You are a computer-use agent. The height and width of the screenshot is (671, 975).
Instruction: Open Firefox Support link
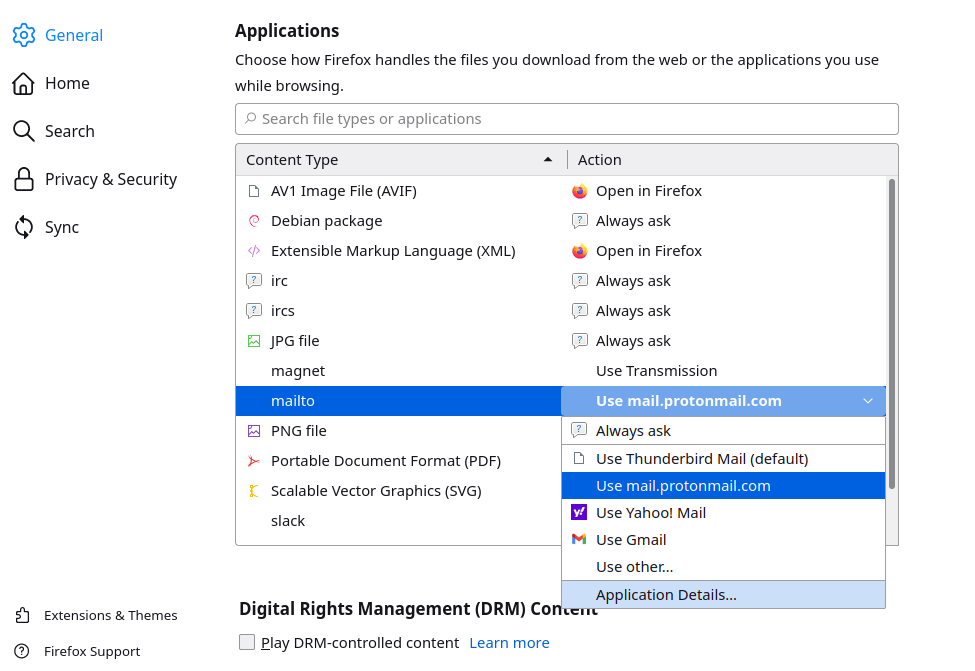[92, 651]
